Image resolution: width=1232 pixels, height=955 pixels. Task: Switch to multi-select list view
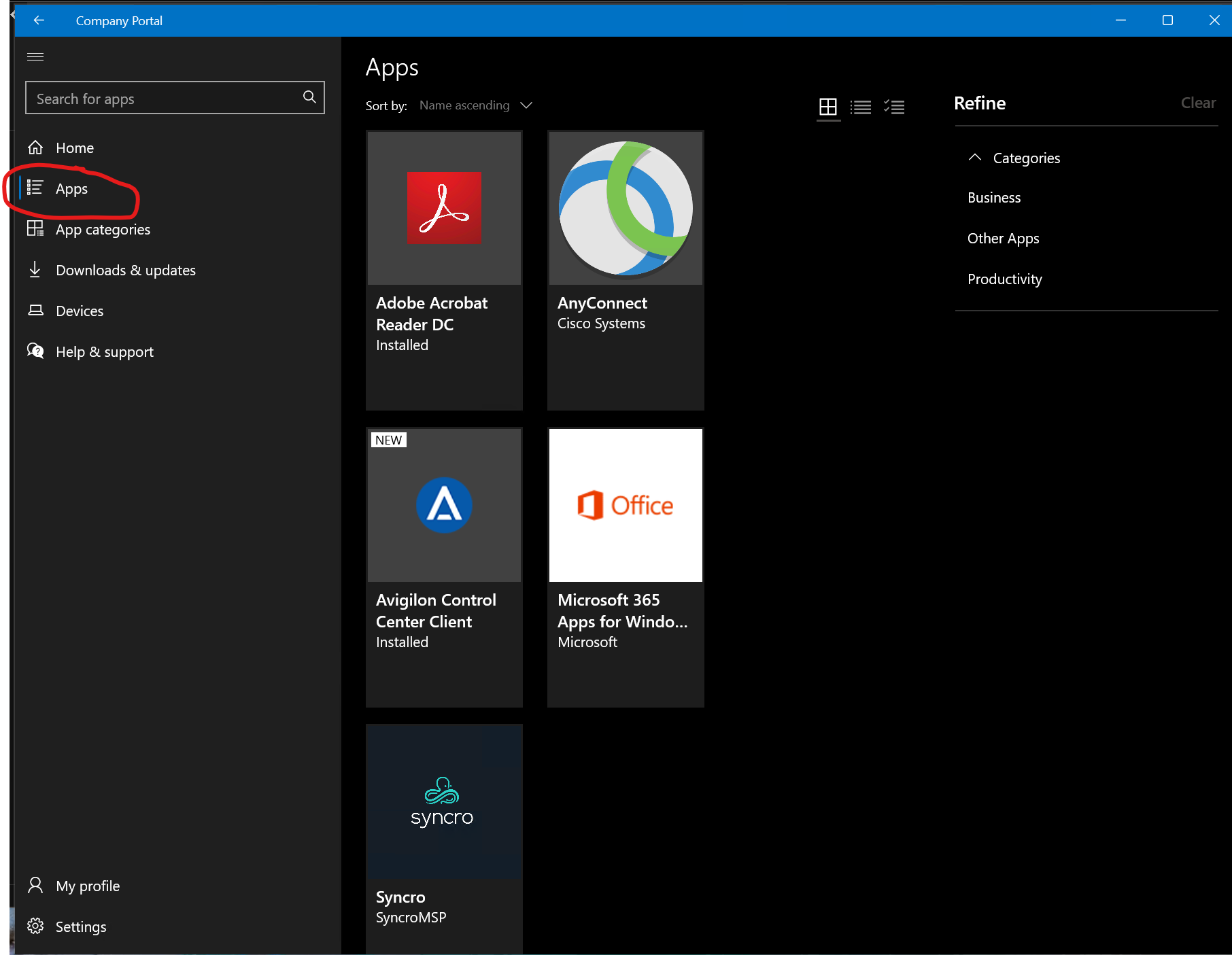pos(894,107)
